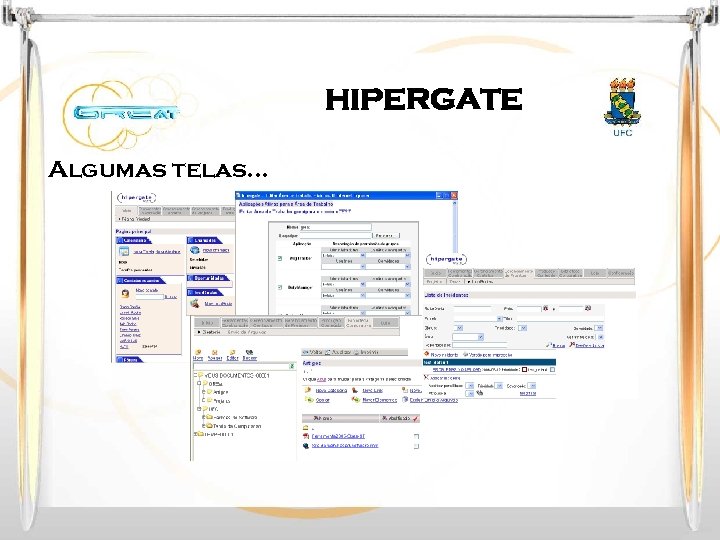Open the PDF document link in the file list
This screenshot has width=720, height=540.
(x=338, y=436)
